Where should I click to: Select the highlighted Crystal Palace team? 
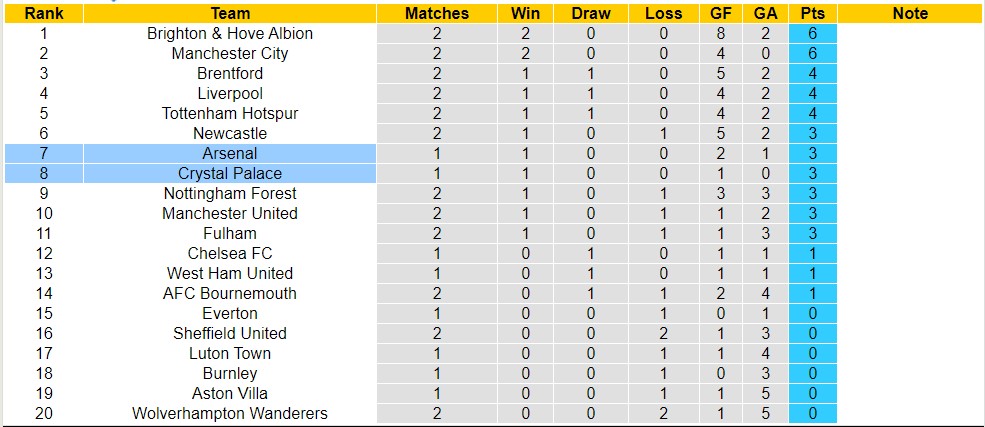point(230,173)
